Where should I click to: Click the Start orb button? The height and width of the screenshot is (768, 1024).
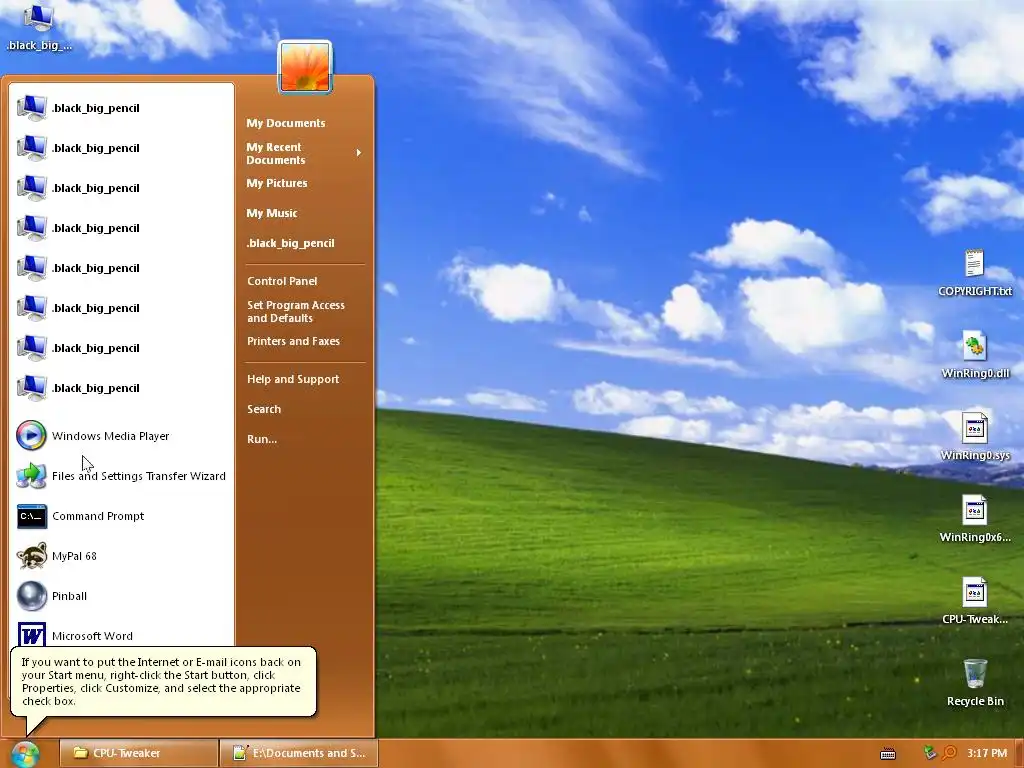pos(25,754)
